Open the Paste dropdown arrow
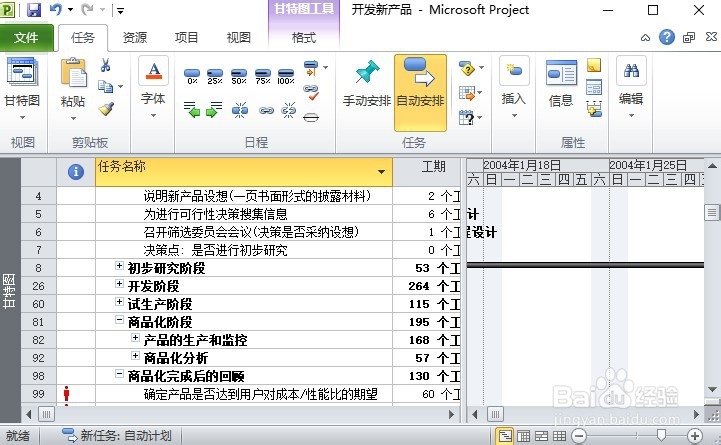Viewport: 721px width, 445px height. pos(74,119)
